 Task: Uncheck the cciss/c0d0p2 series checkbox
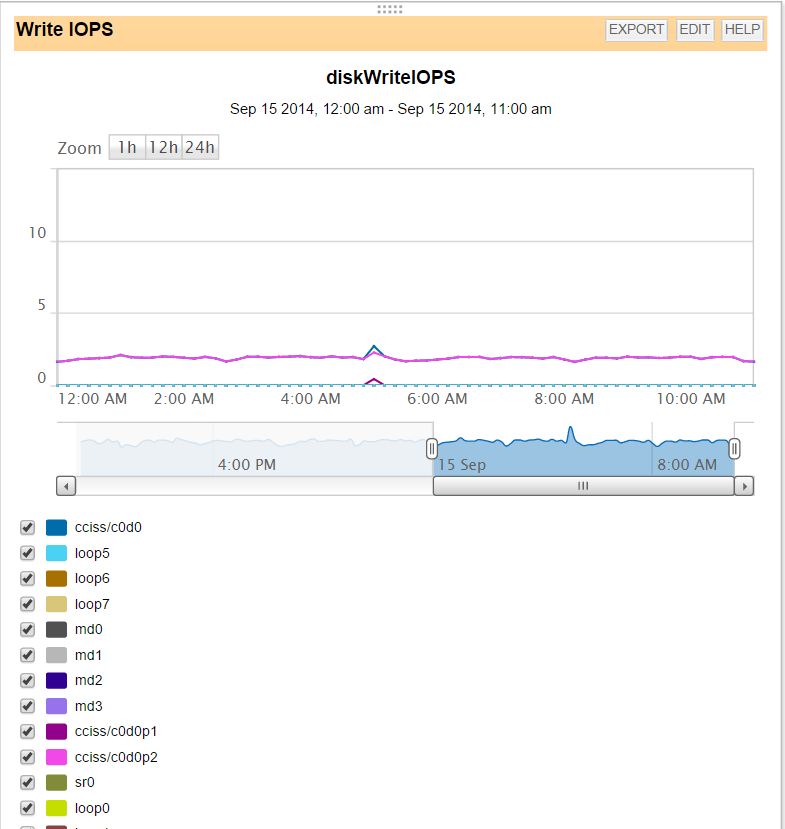[27, 757]
